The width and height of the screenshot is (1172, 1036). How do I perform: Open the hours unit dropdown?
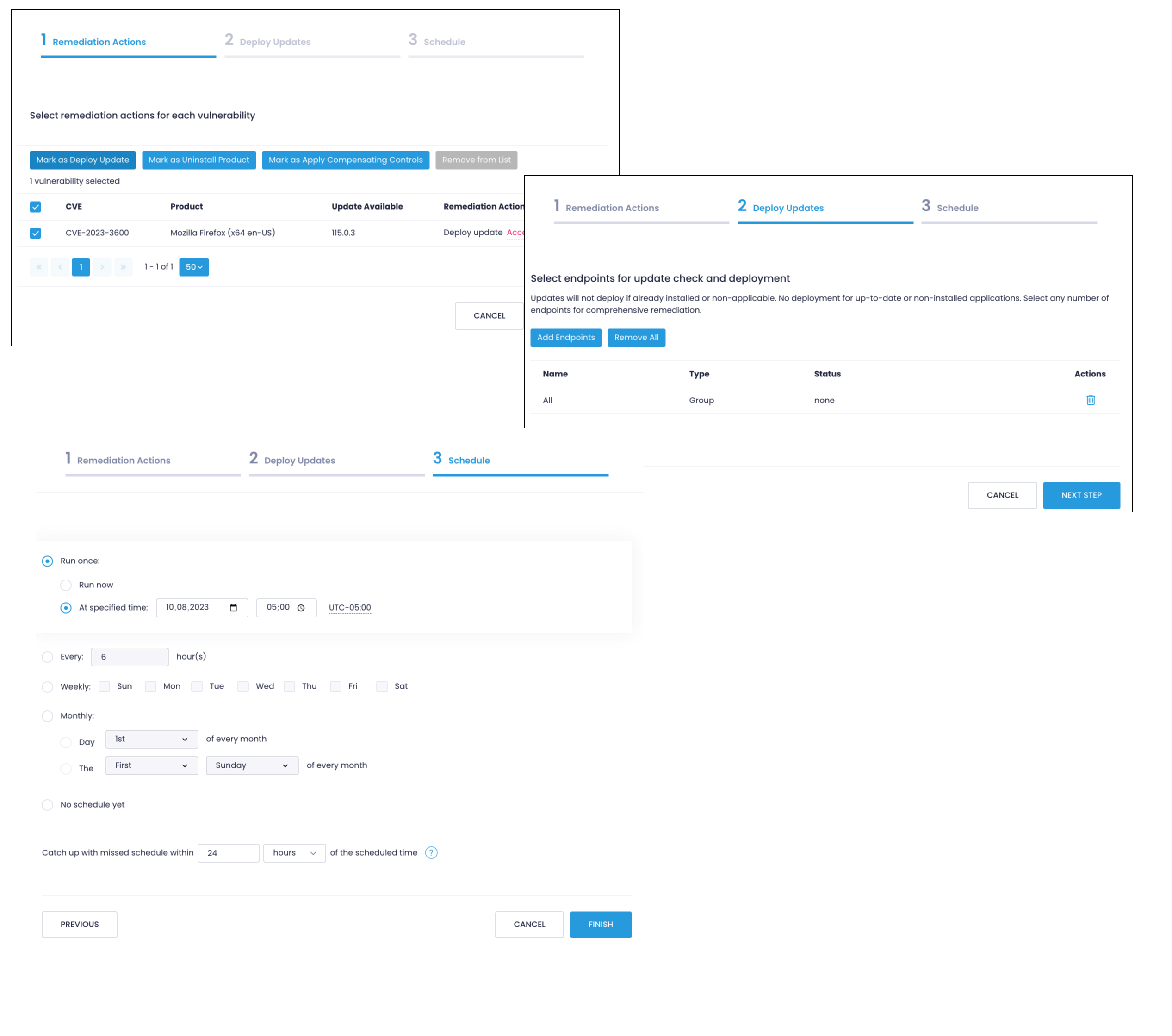[294, 853]
